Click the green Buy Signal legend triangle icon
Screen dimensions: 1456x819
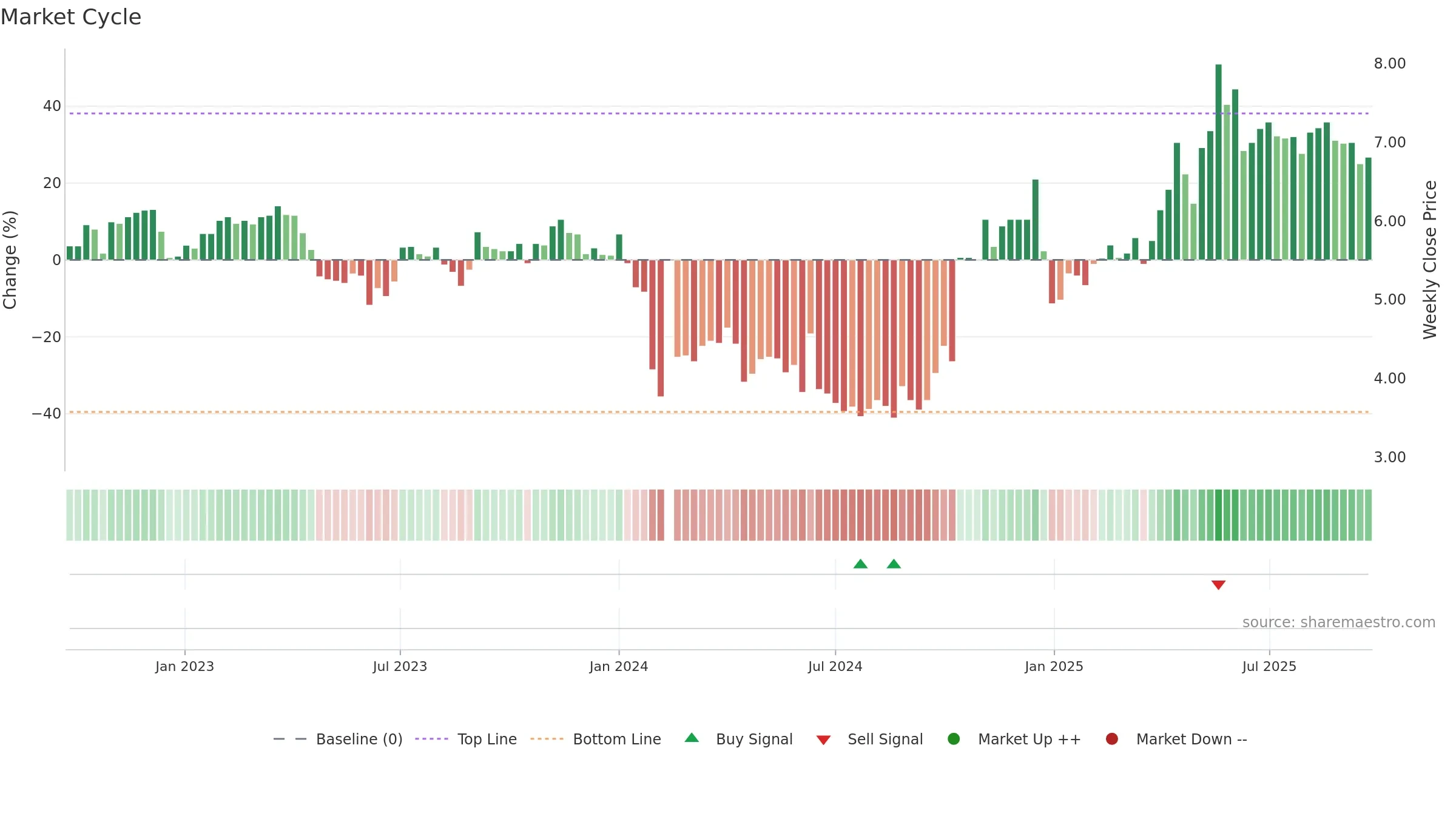point(692,738)
